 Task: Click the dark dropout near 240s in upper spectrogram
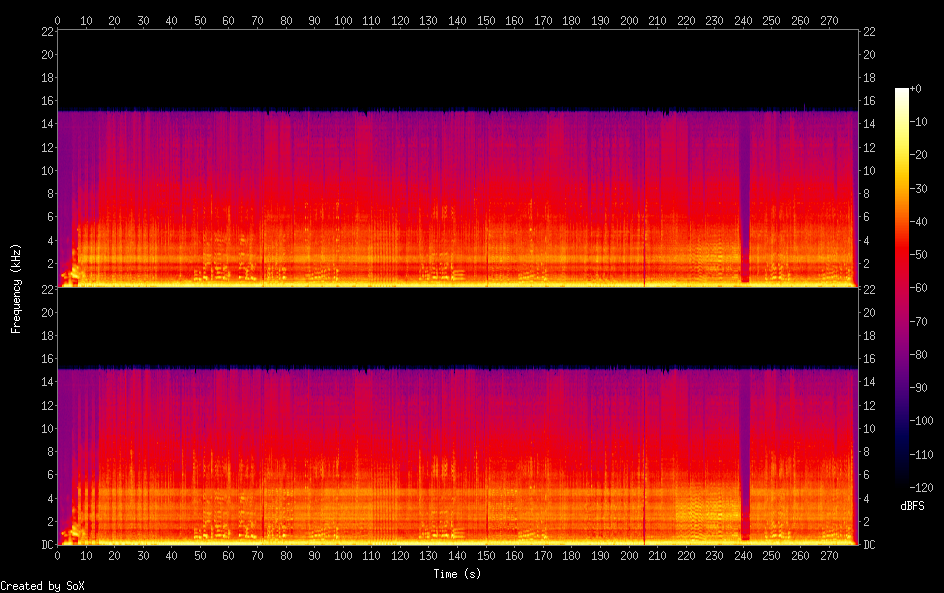point(744,200)
